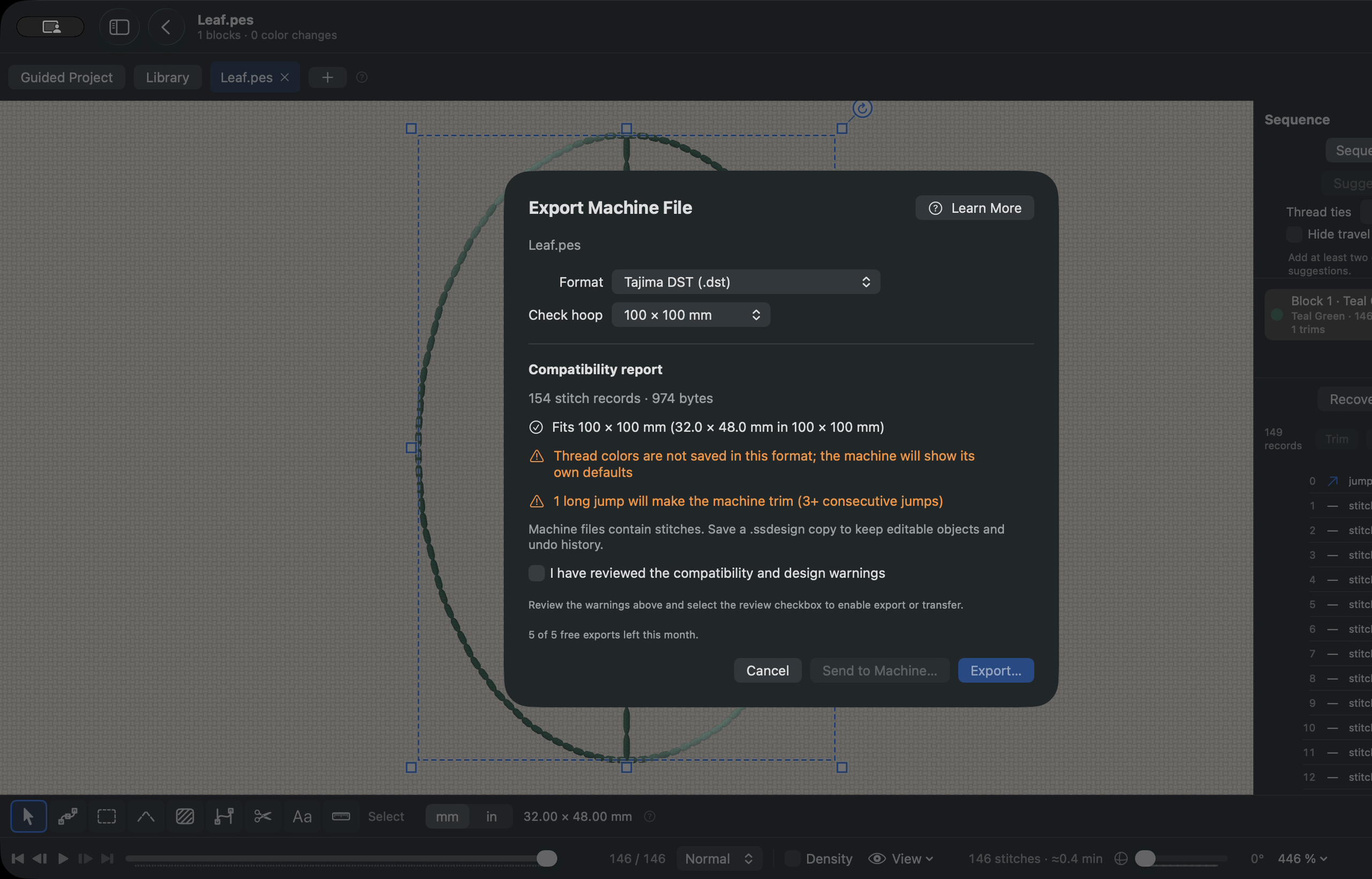
Task: Open the Aa lettering tool
Action: (302, 816)
